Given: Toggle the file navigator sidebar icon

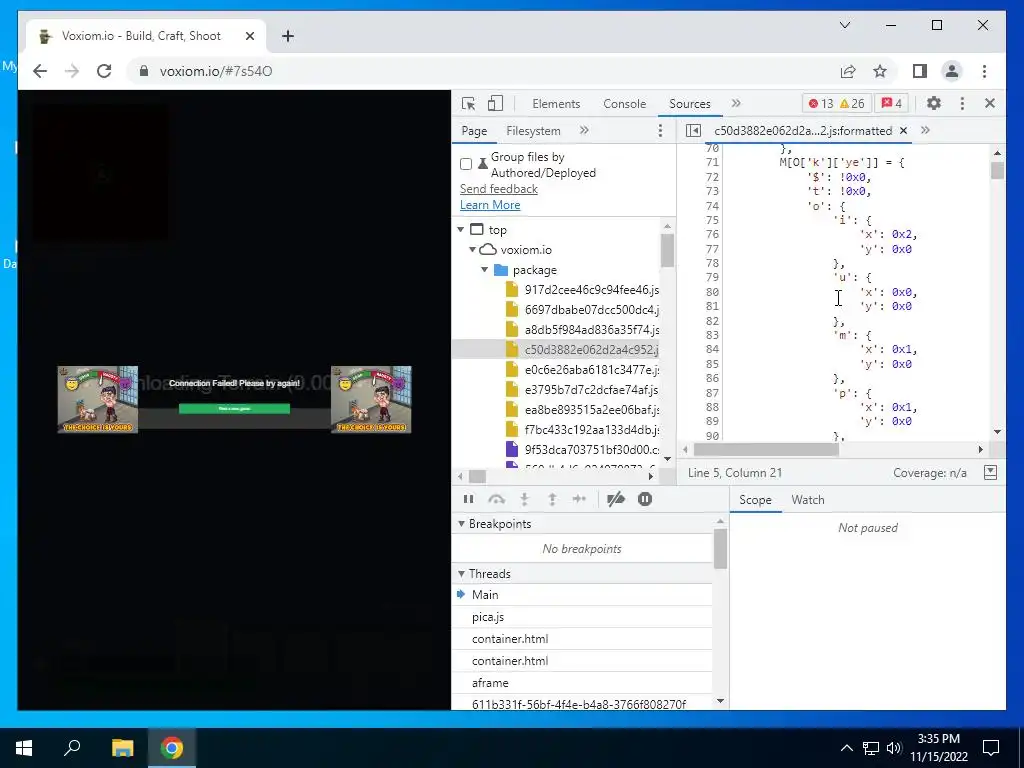Looking at the screenshot, I should coord(693,131).
